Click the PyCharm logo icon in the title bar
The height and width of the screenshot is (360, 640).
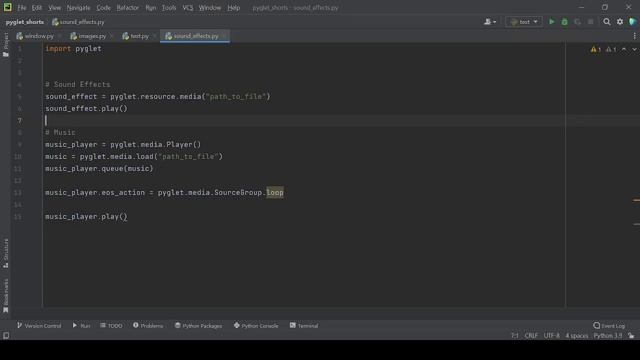coord(7,7)
